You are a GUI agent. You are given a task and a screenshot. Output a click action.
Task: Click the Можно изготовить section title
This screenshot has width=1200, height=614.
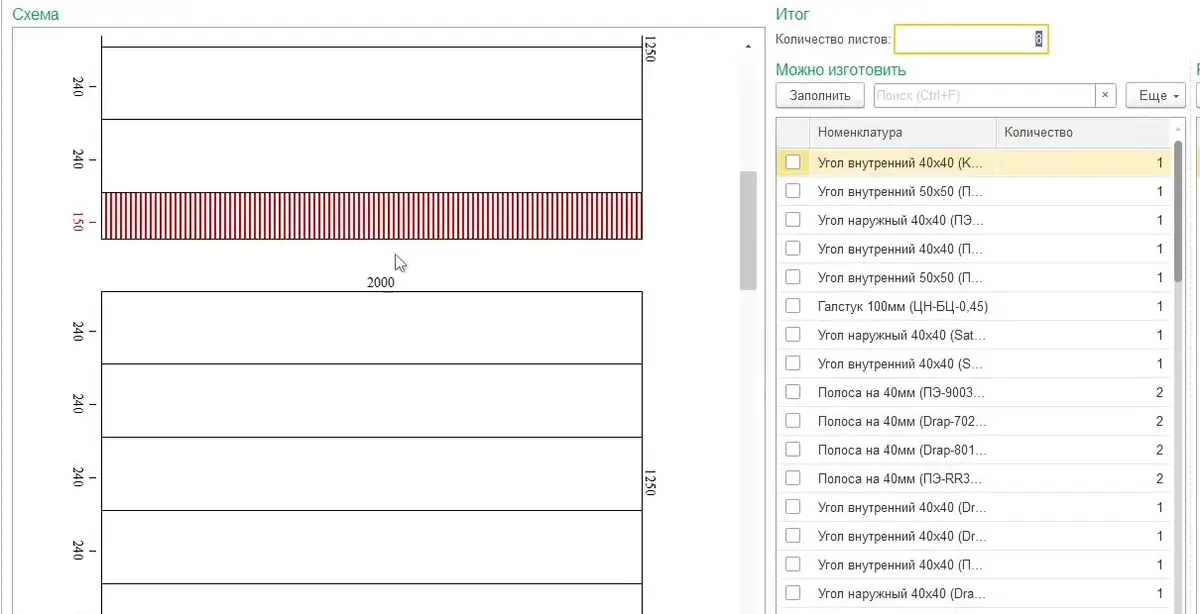(841, 70)
